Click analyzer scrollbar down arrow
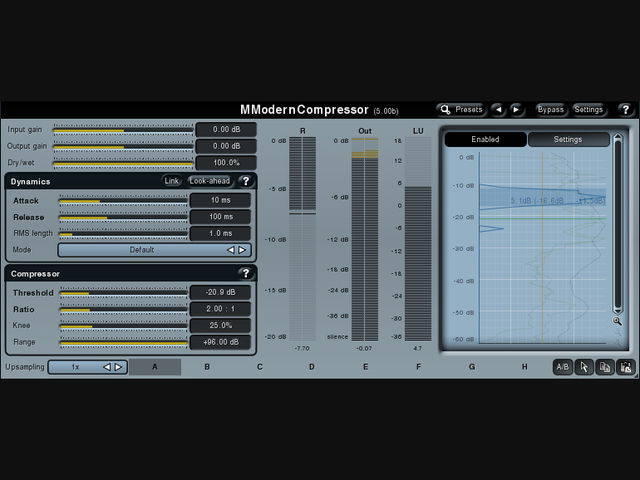Viewport: 640px width, 480px height. [x=618, y=311]
